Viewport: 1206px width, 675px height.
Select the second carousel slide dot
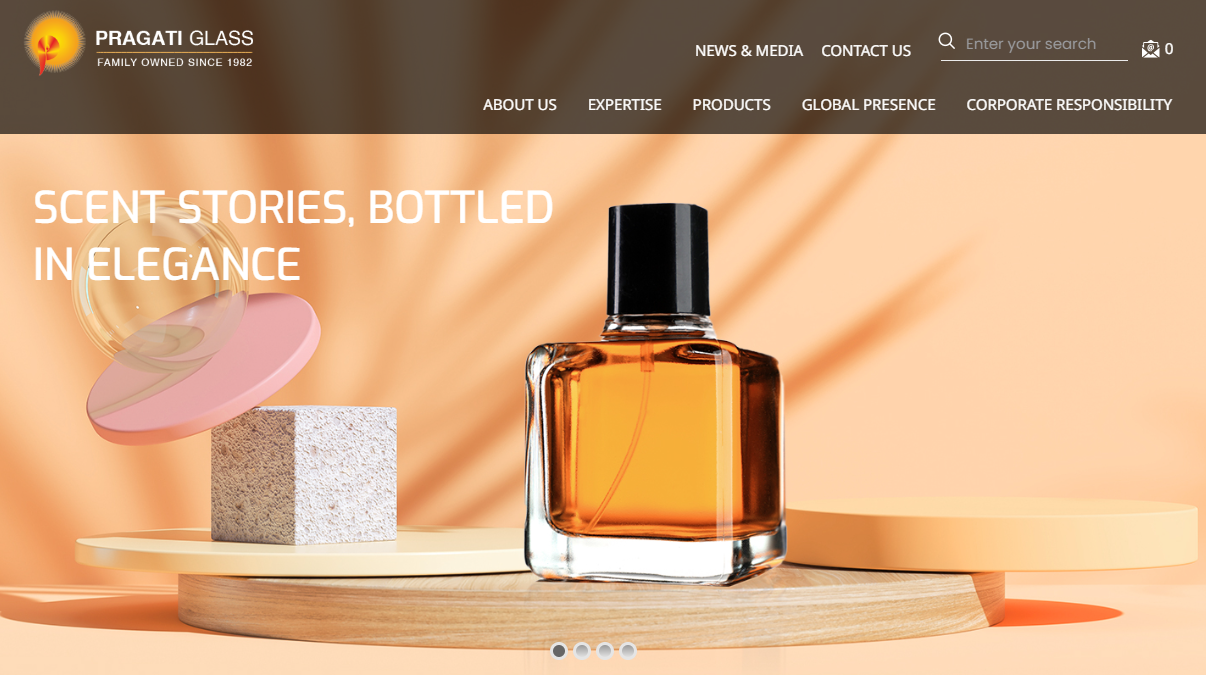click(582, 650)
